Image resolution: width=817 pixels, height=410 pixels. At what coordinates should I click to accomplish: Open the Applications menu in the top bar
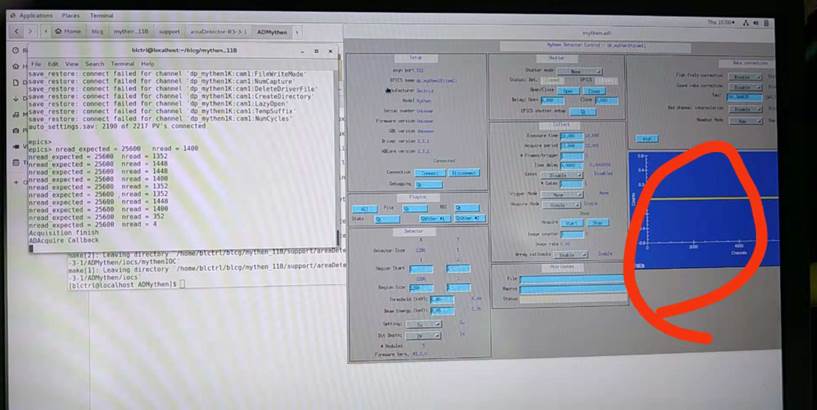[x=31, y=16]
